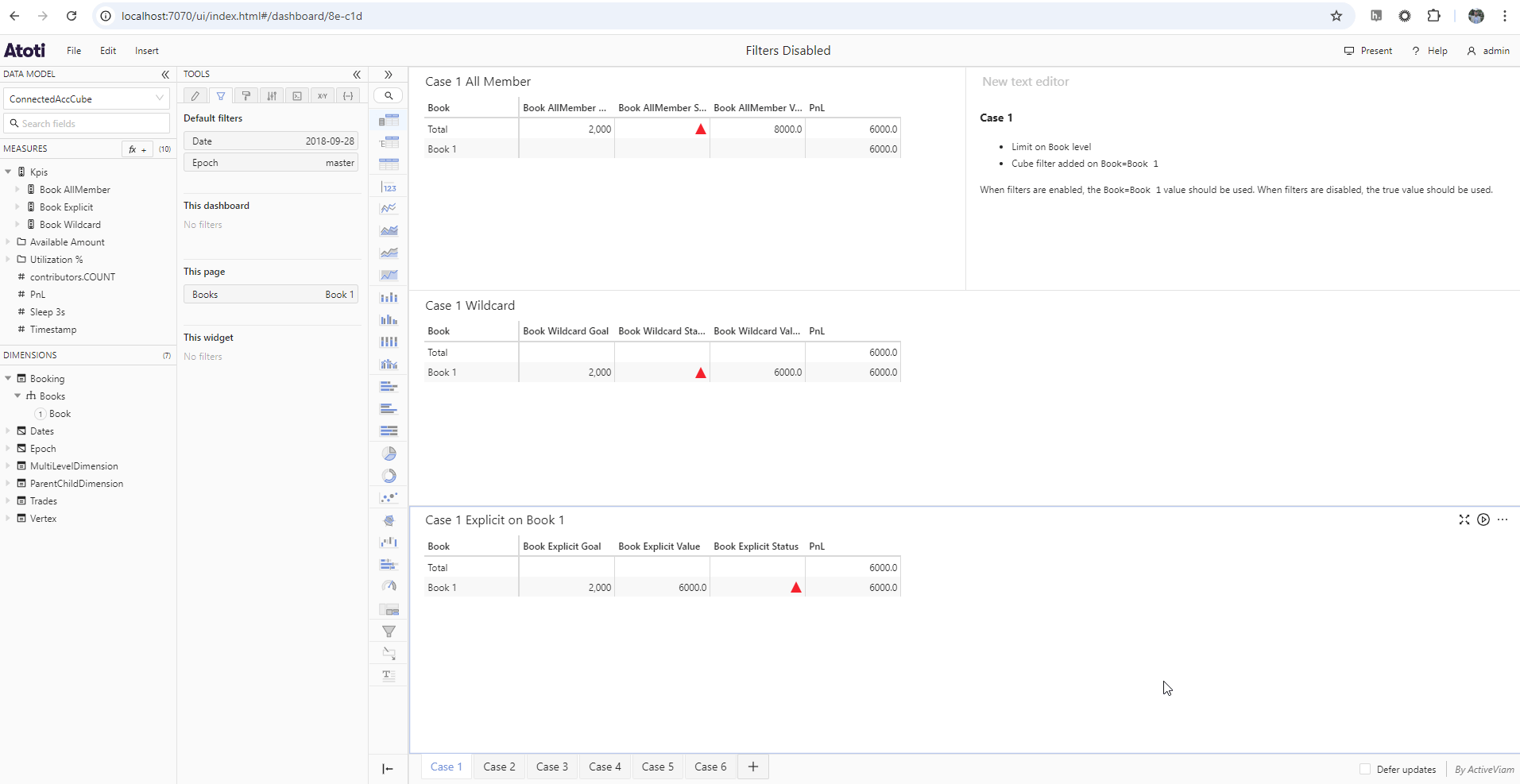Select the funnel quick filter widget icon
The width and height of the screenshot is (1520, 784).
point(389,631)
